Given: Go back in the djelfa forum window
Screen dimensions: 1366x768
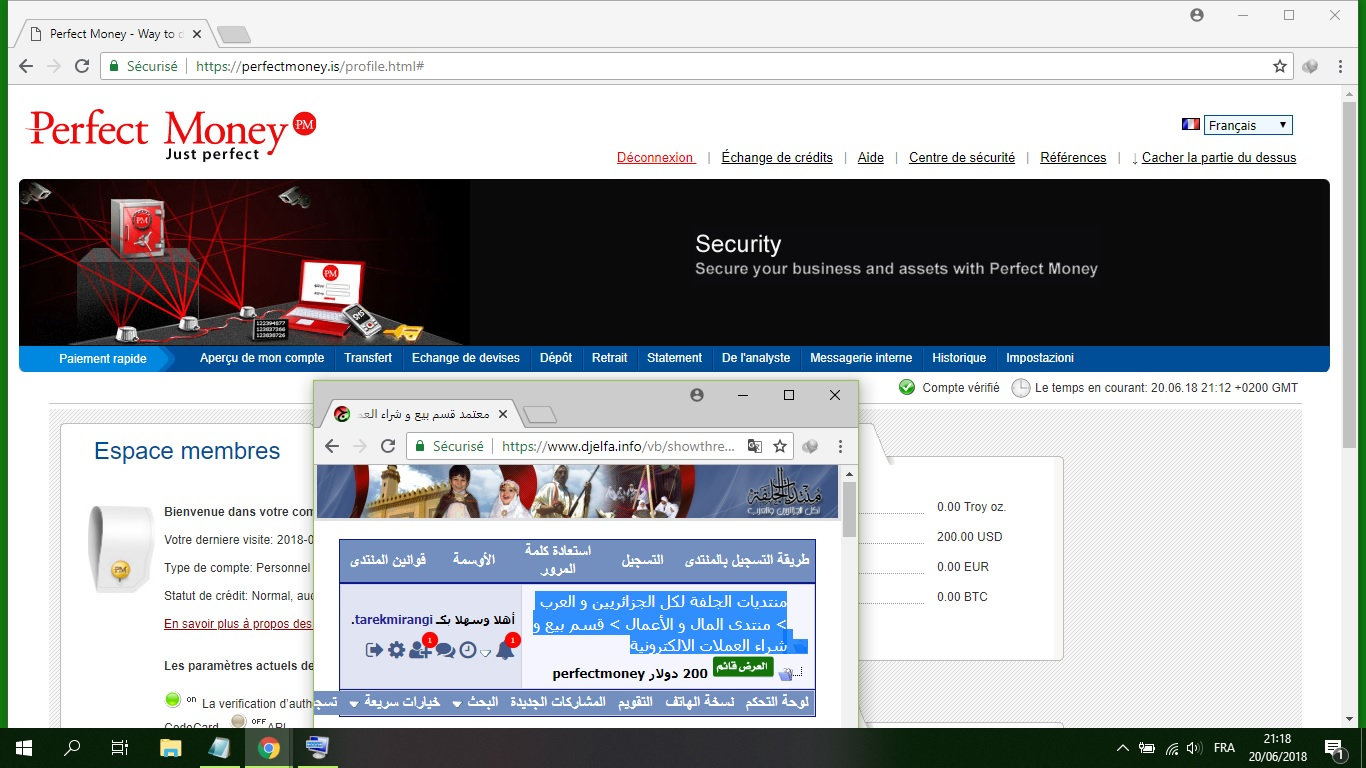Looking at the screenshot, I should coord(332,446).
